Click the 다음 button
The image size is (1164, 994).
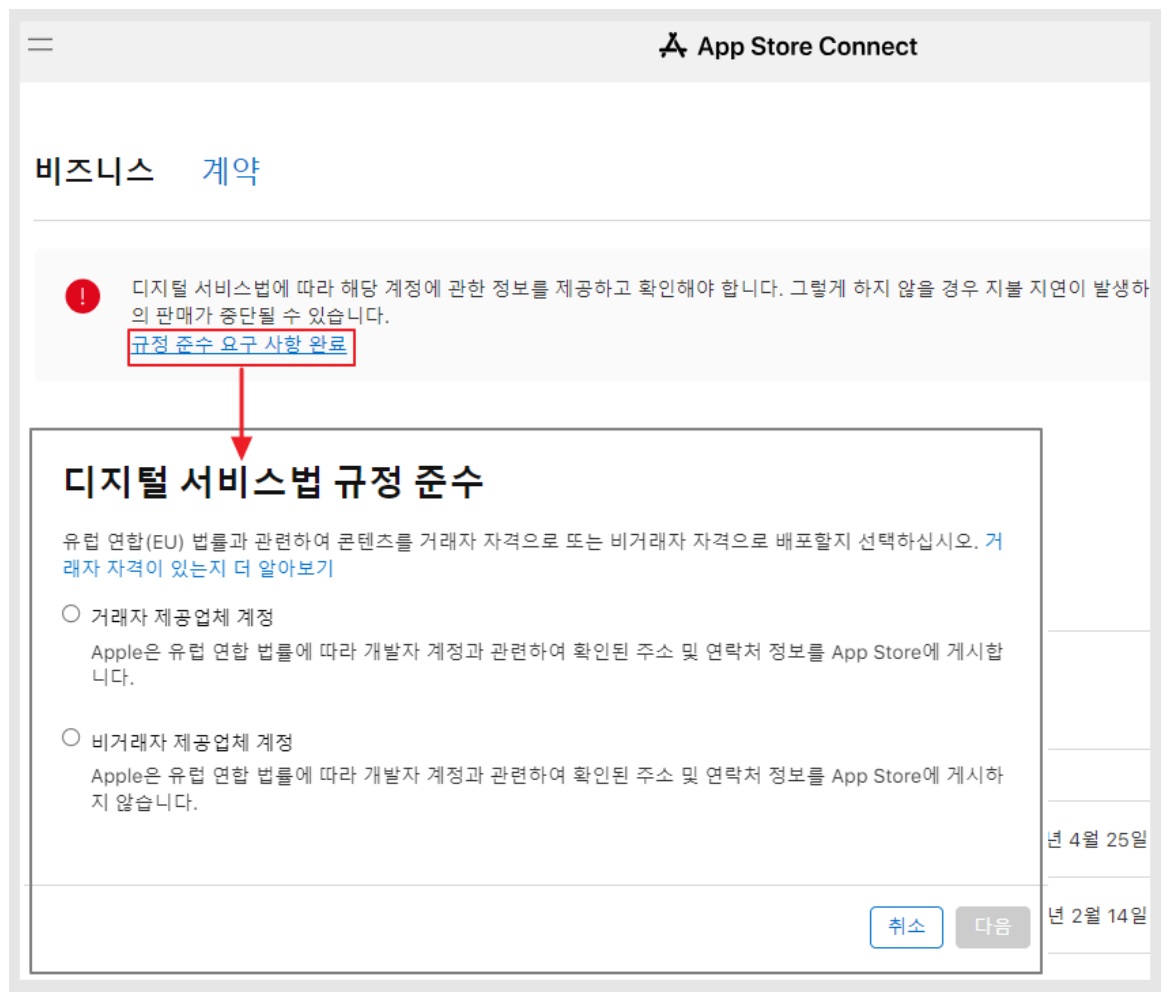[x=993, y=926]
